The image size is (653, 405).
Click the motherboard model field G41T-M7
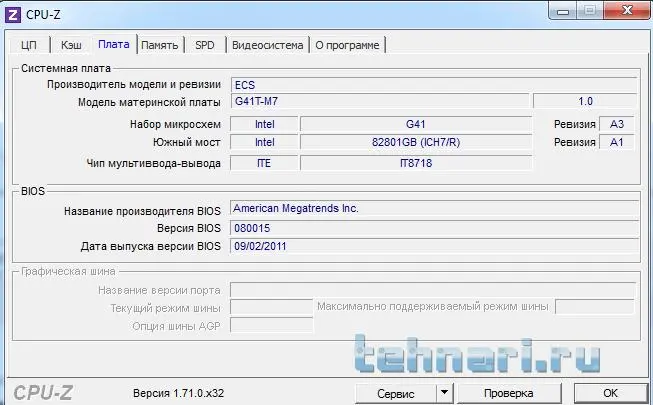coord(380,101)
